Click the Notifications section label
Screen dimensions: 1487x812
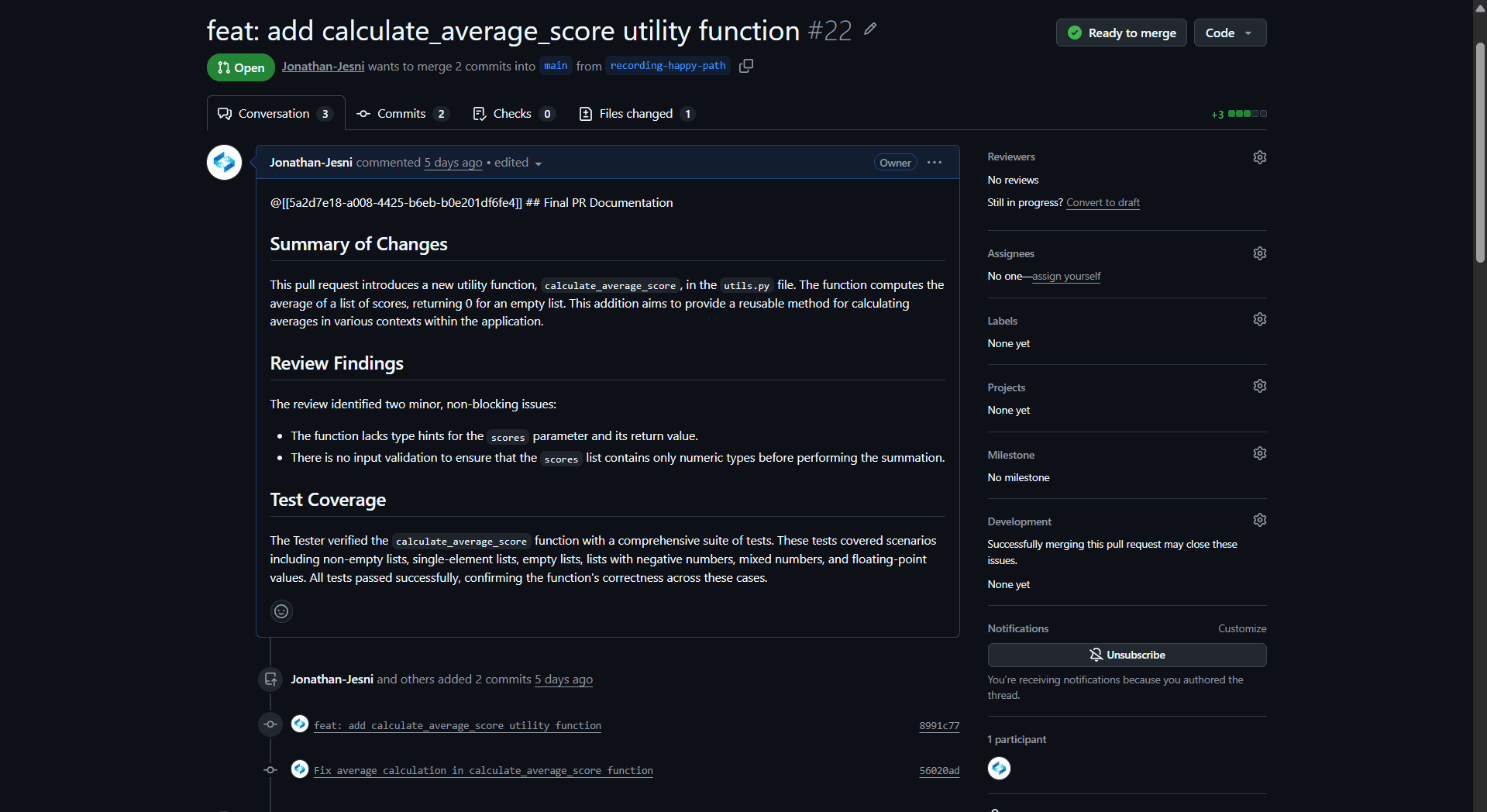click(x=1017, y=628)
